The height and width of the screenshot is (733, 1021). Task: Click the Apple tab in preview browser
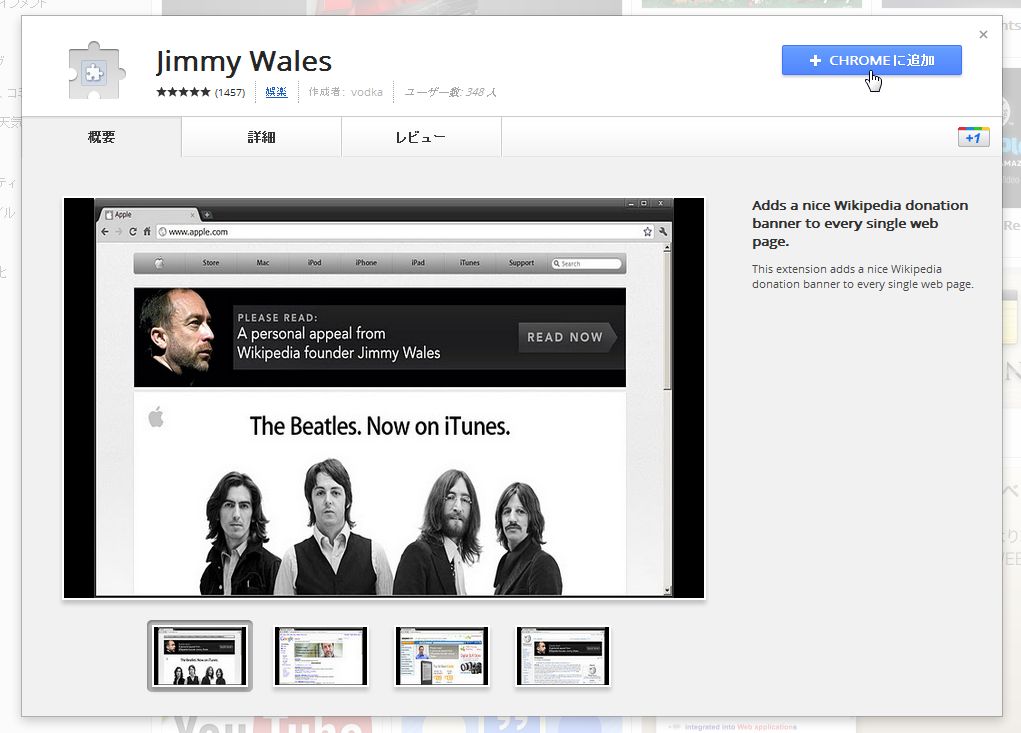148,215
